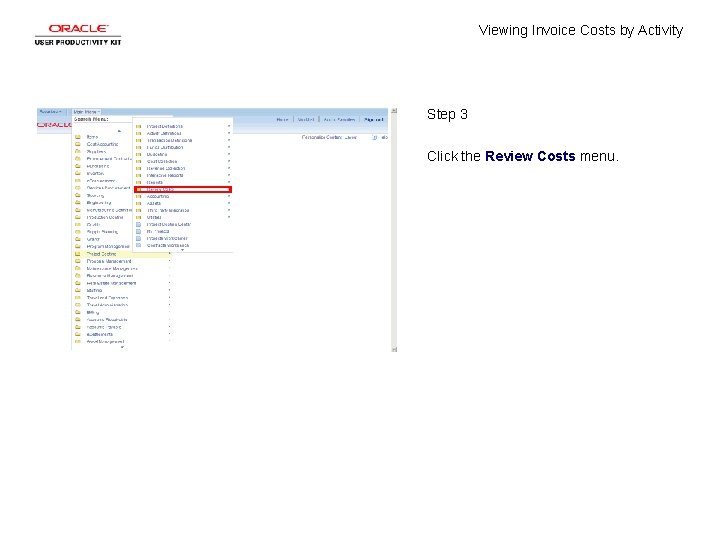Click the Review Costs menu
720x540 pixels.
tap(183, 190)
